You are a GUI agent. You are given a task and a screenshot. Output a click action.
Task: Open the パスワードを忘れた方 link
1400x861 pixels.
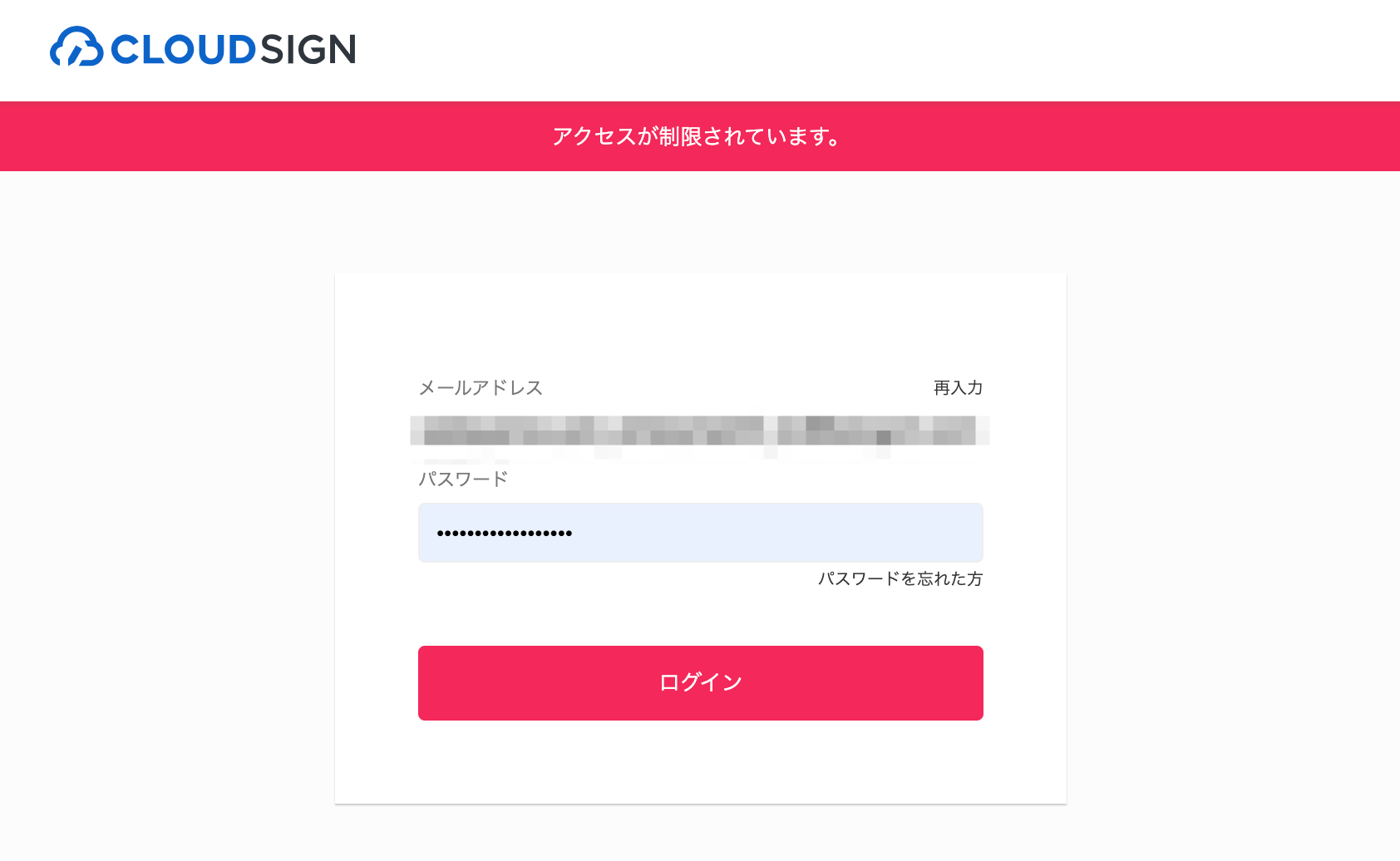coord(900,578)
